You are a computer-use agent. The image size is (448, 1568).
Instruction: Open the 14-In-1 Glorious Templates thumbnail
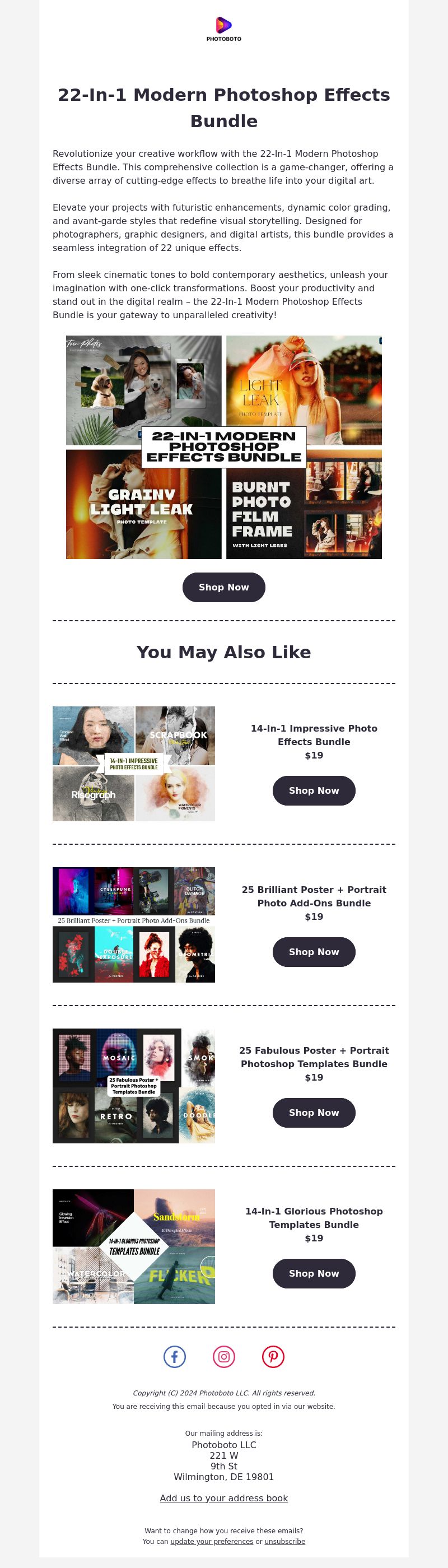134,1246
